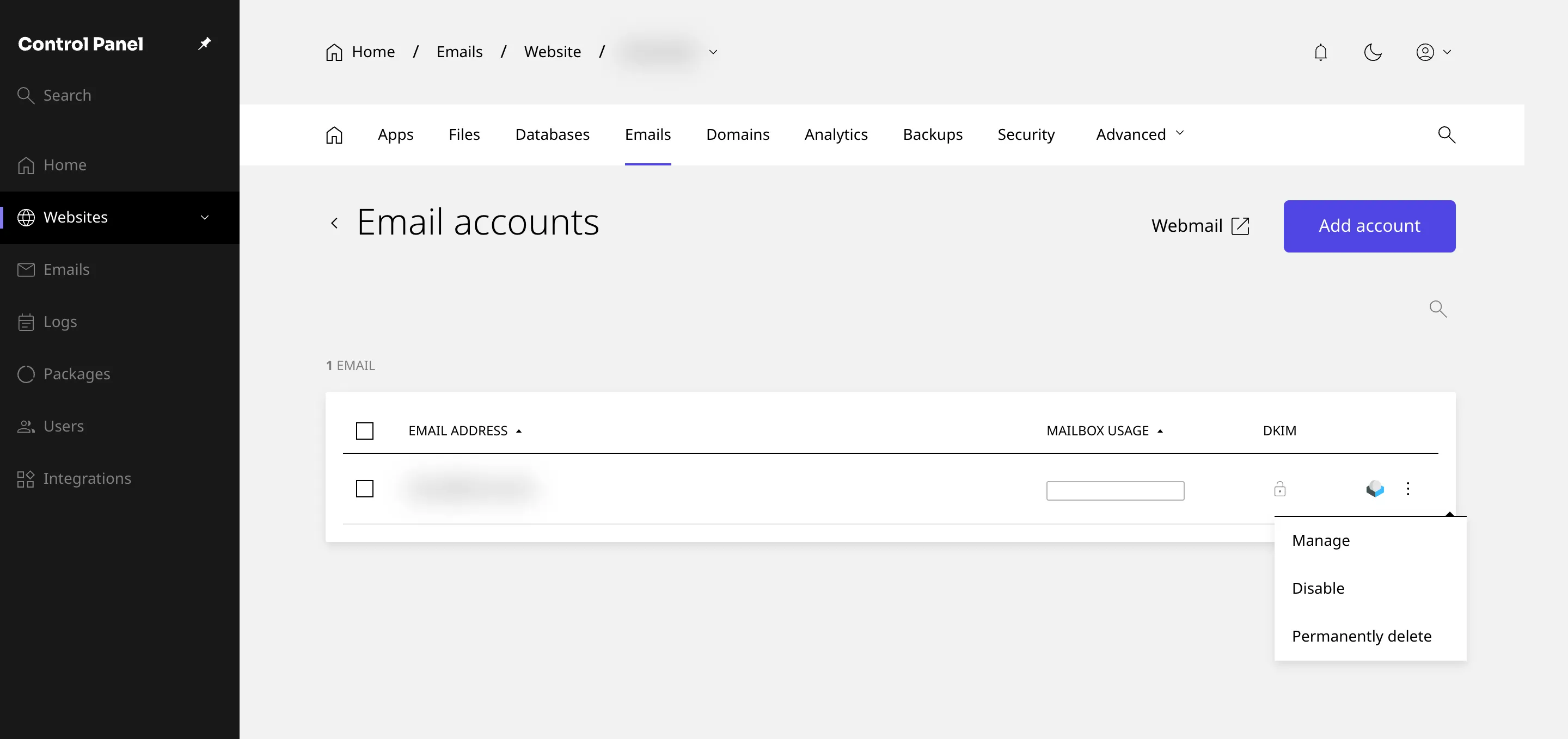The image size is (1568, 739).
Task: Open the website tab bar home icon
Action: tap(334, 134)
